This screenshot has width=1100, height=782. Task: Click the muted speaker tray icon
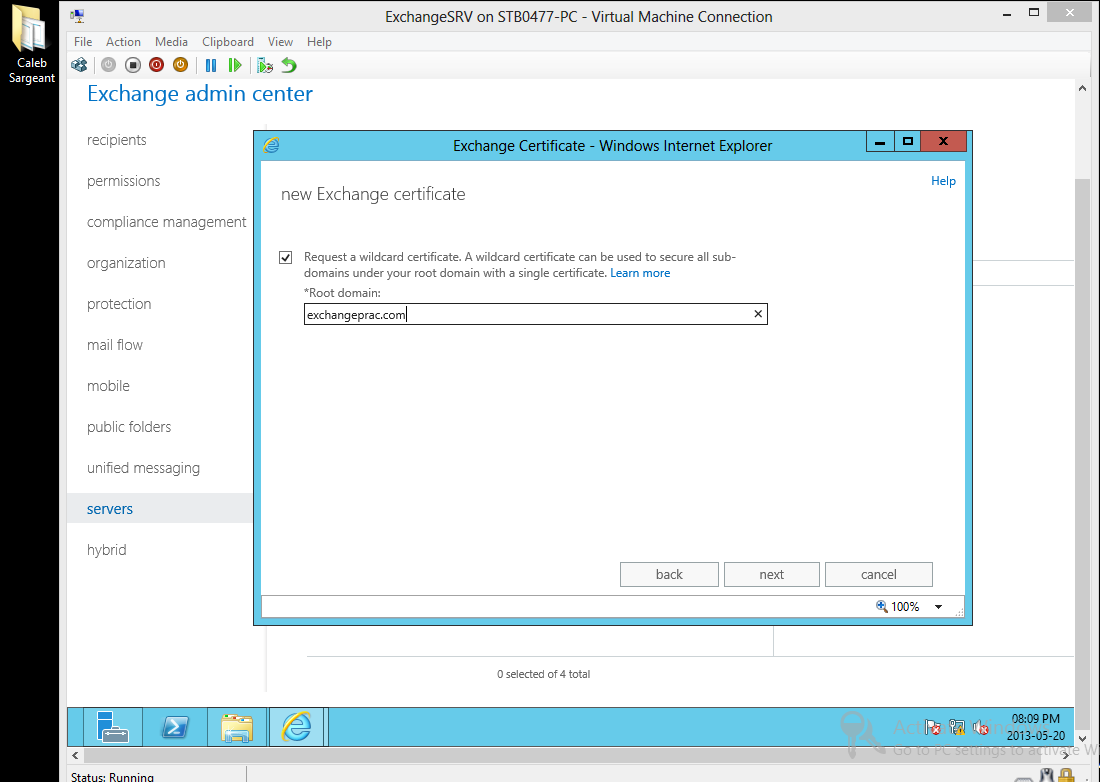[981, 727]
